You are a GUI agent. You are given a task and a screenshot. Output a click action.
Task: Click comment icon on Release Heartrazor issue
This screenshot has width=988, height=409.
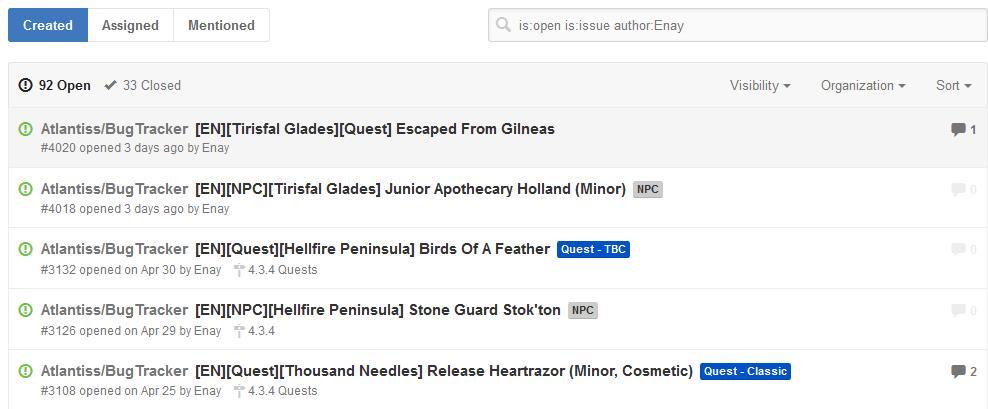pyautogui.click(x=958, y=371)
